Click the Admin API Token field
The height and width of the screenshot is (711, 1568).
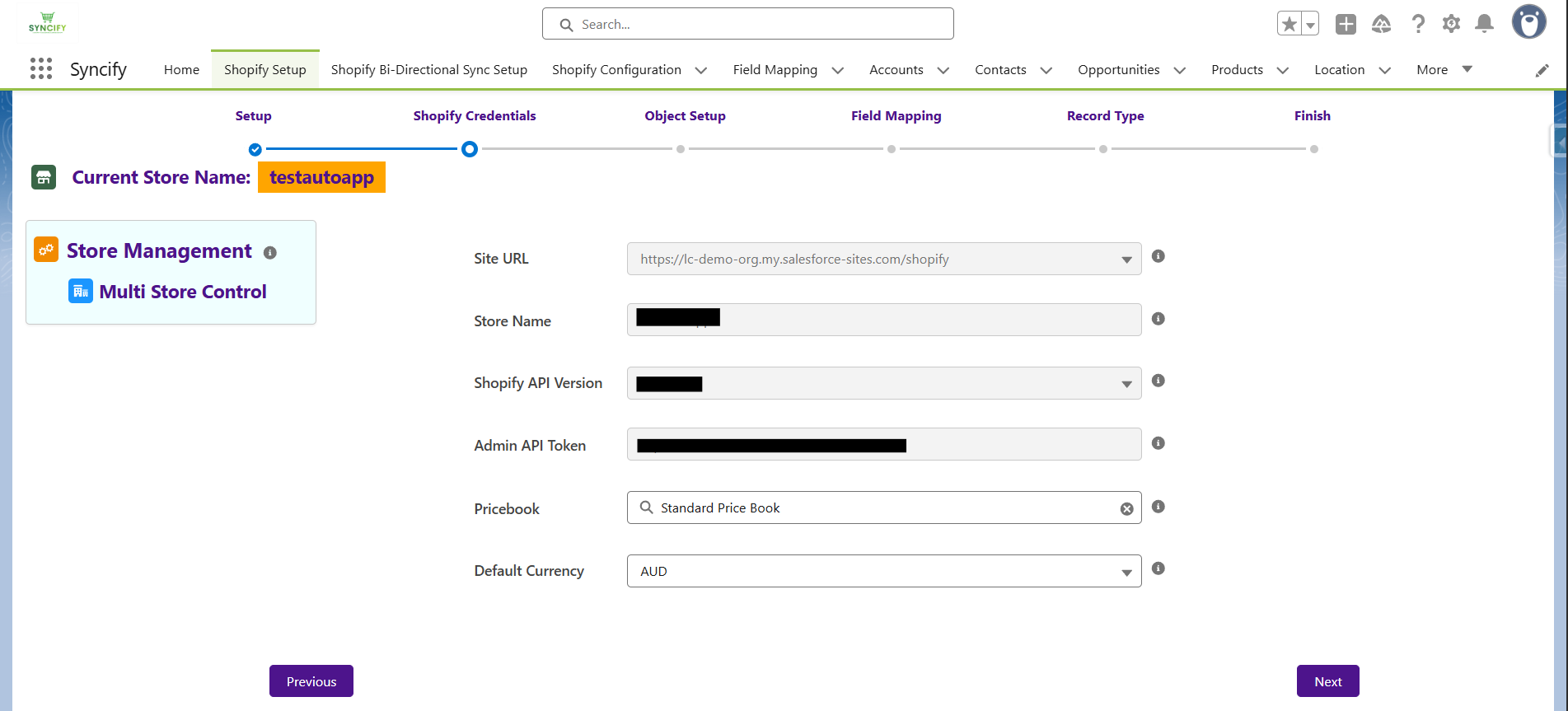point(884,444)
